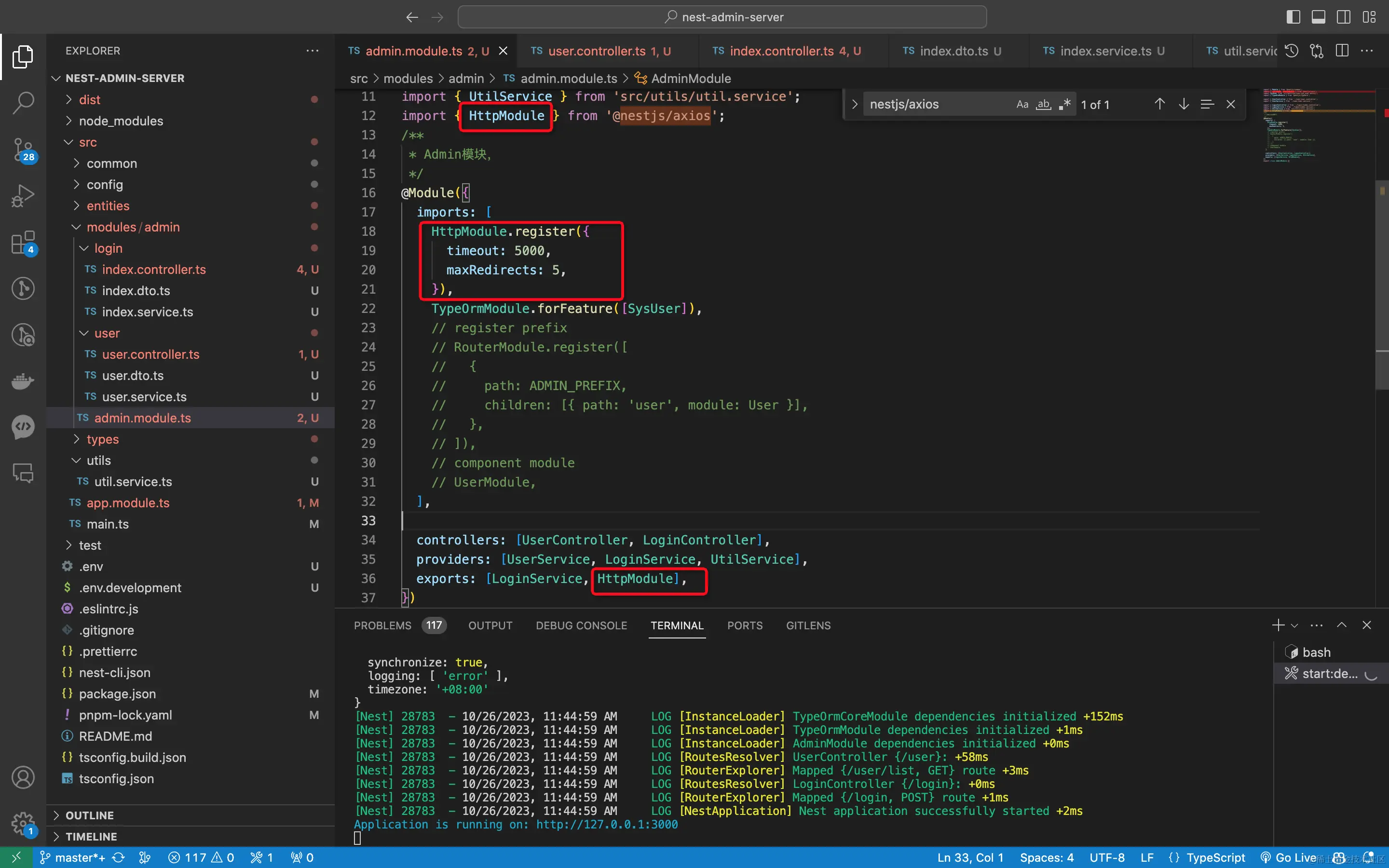Toggle Use Regular Expression in find widget

[1065, 104]
